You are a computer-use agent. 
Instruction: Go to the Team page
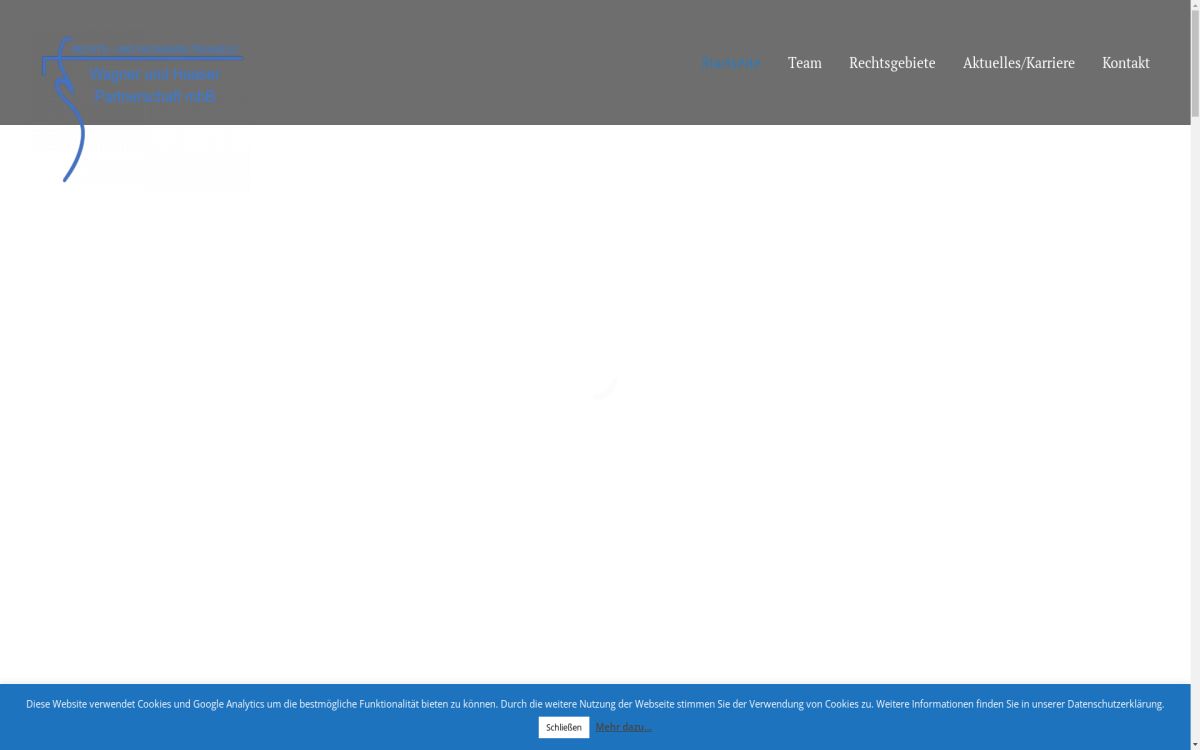pyautogui.click(x=804, y=63)
